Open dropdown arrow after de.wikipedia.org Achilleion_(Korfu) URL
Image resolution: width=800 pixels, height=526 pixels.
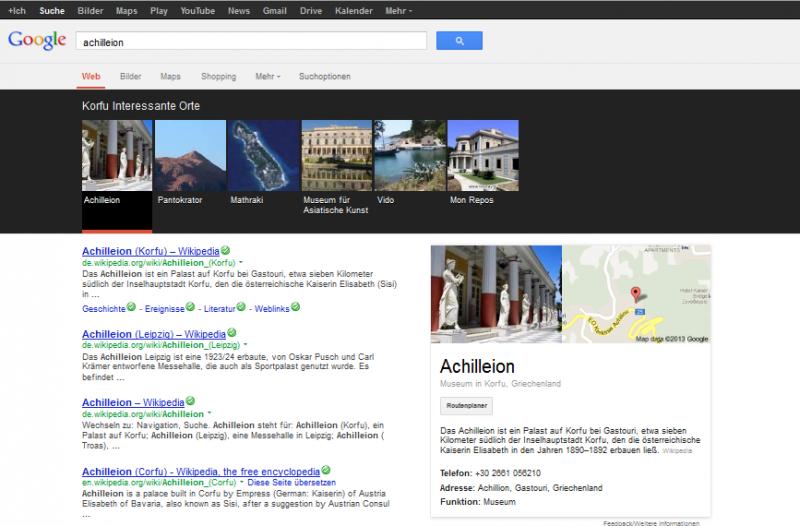point(241,263)
